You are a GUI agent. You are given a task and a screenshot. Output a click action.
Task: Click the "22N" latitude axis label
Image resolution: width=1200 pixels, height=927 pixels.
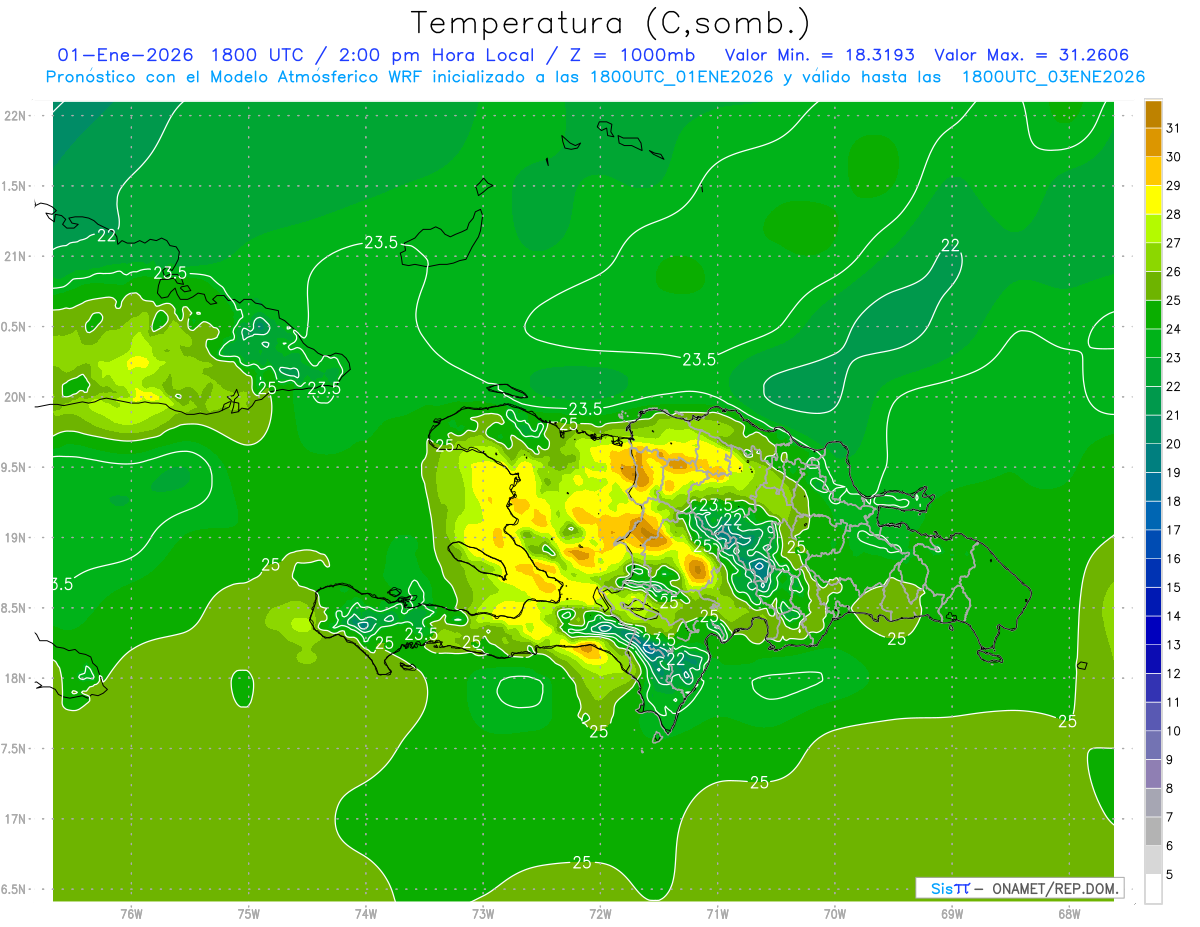(x=16, y=116)
